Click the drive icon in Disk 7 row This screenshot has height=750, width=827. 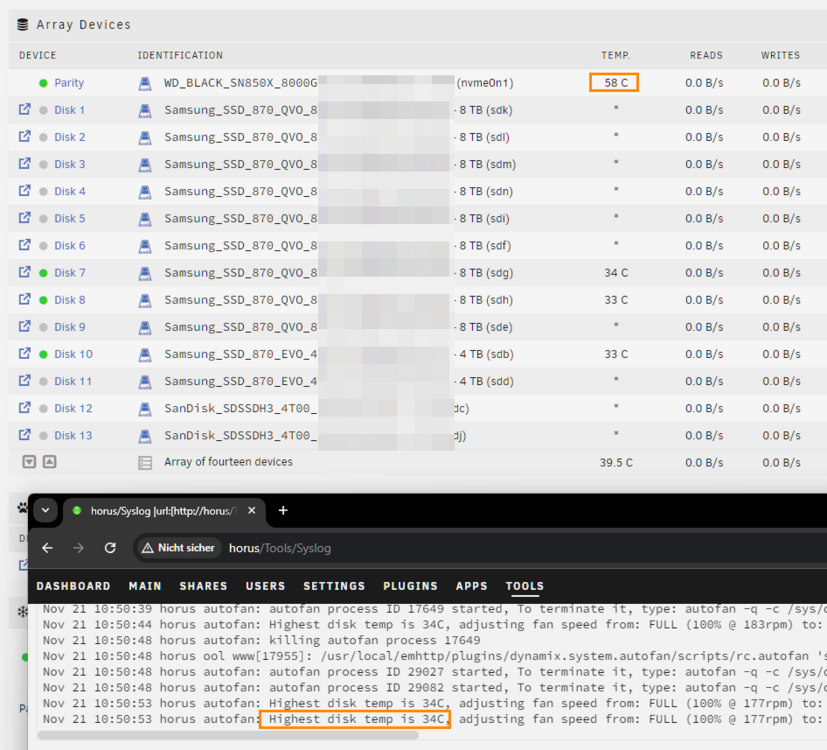(145, 273)
